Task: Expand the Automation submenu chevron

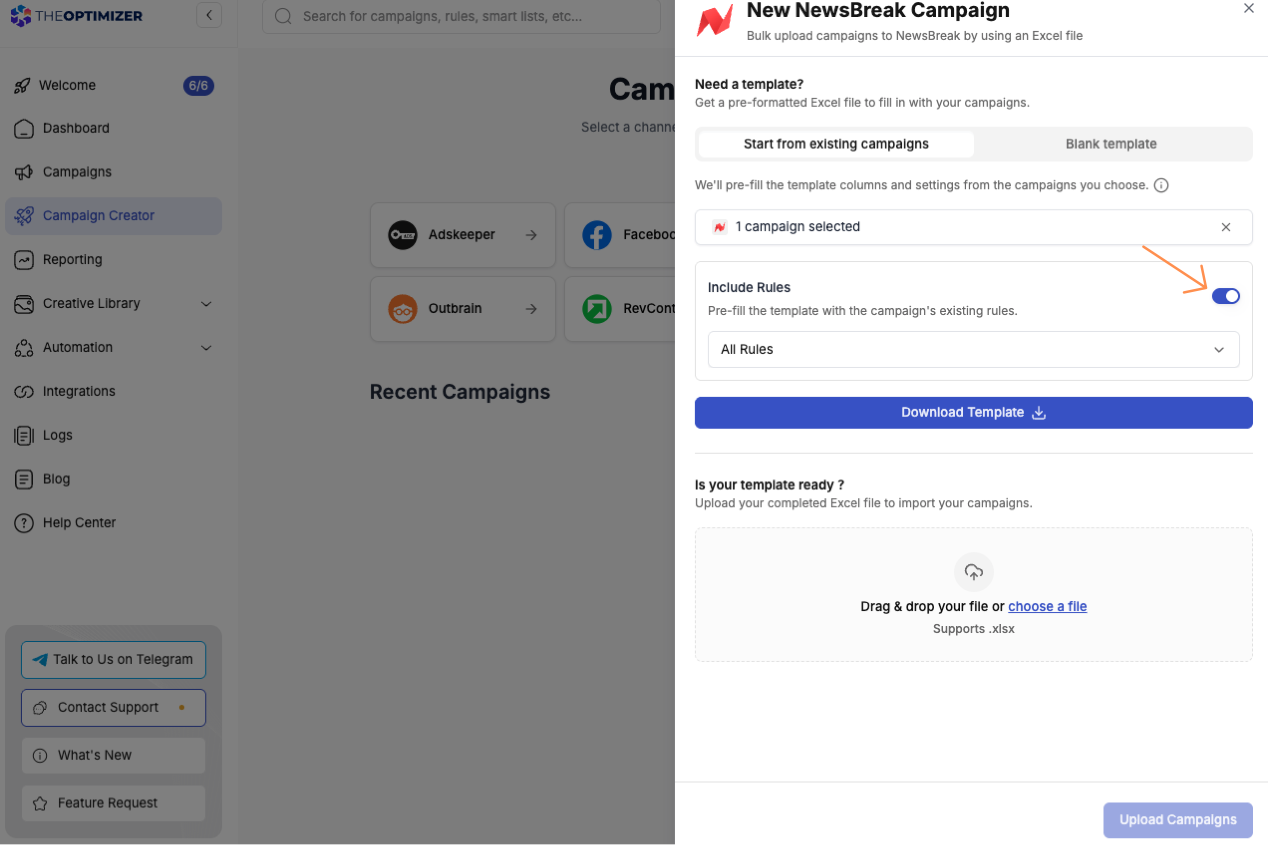Action: pos(206,348)
